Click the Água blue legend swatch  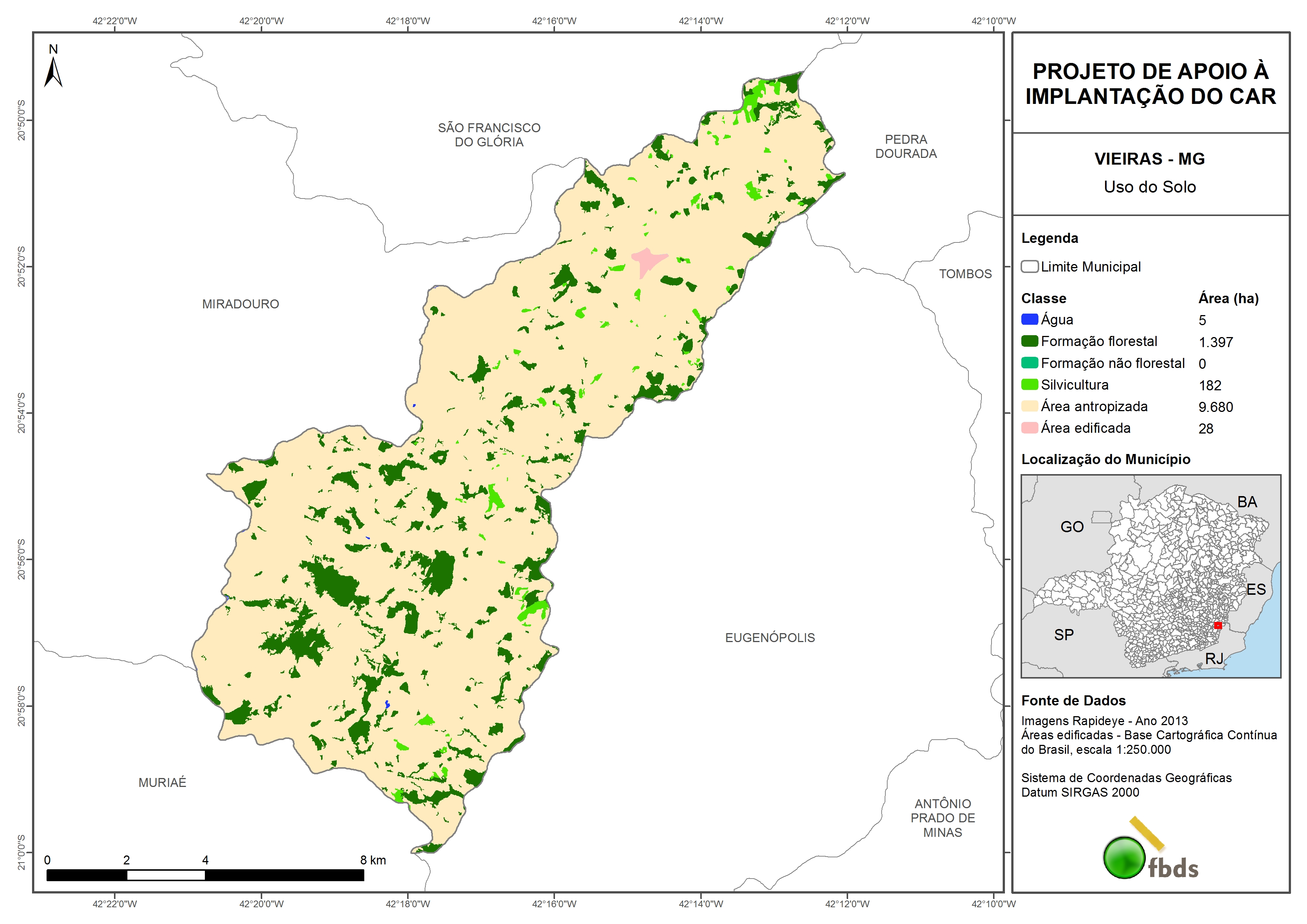tap(1029, 320)
